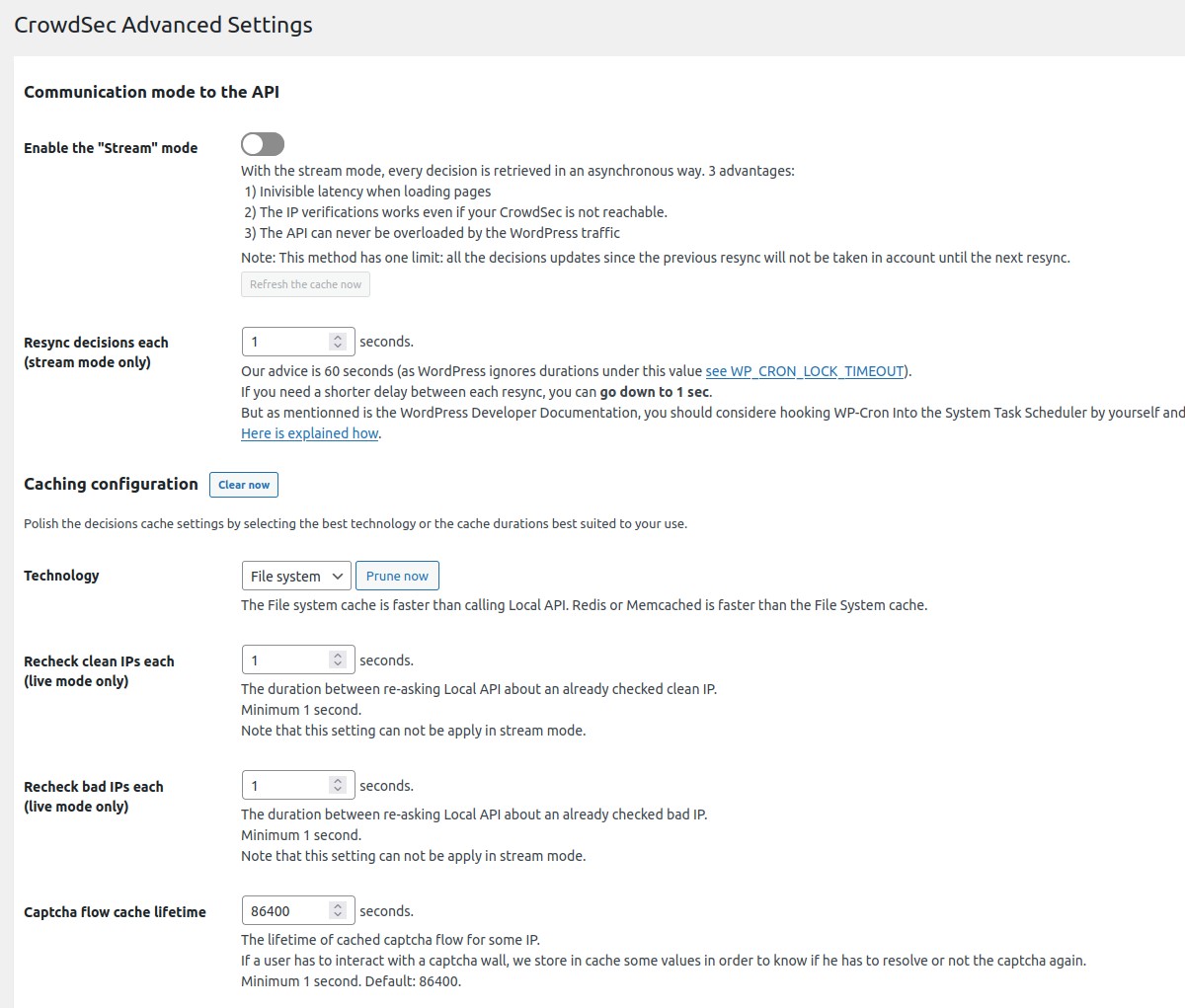The width and height of the screenshot is (1185, 1008).
Task: Click the Resync decisions each spinner arrows
Action: coord(338,342)
